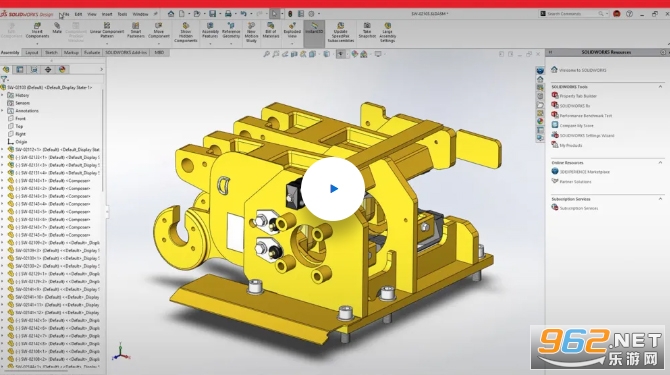Select the DisplayManager color ball tab
The height and width of the screenshot is (375, 670).
pos(62,70)
